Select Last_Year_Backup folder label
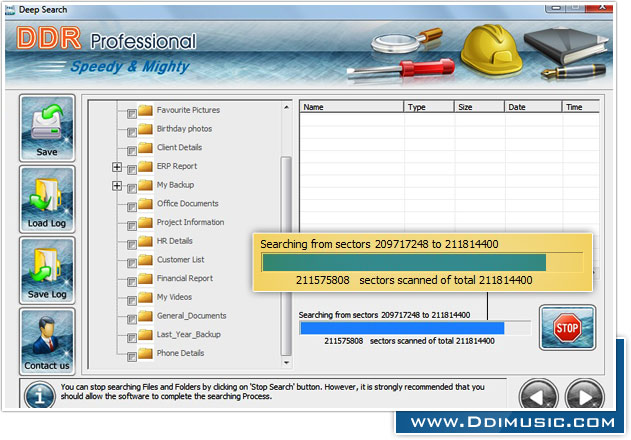Viewport: 631px width, 440px height. point(188,335)
